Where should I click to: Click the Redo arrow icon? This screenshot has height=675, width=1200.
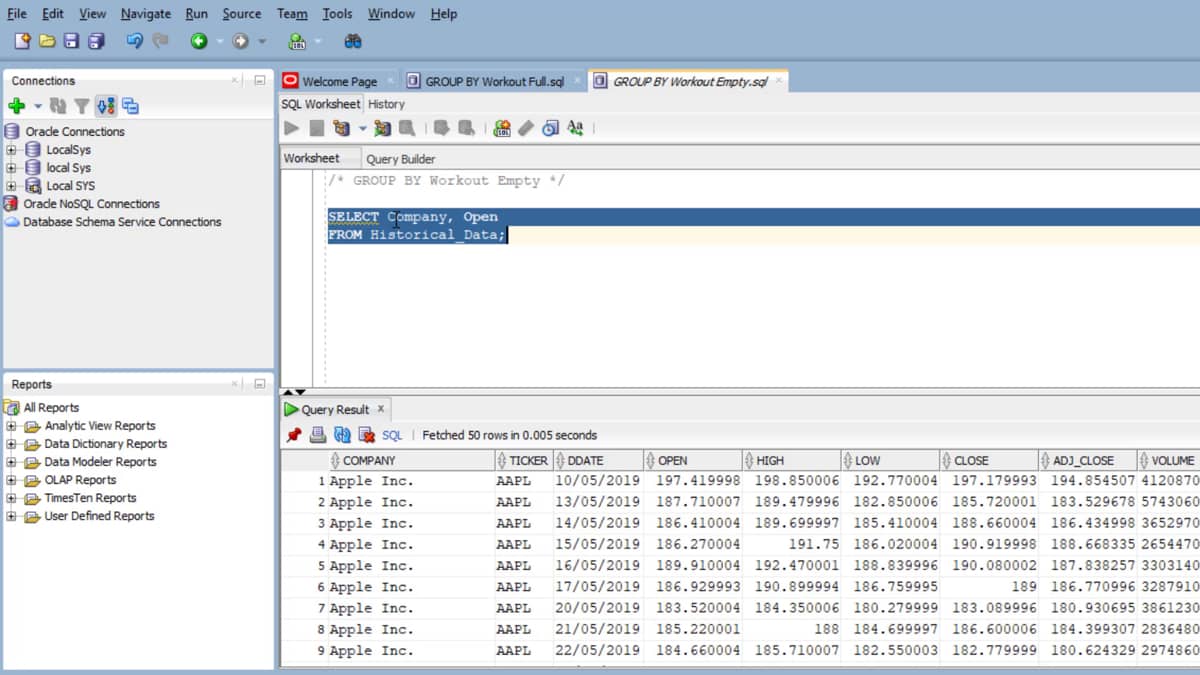pos(160,41)
